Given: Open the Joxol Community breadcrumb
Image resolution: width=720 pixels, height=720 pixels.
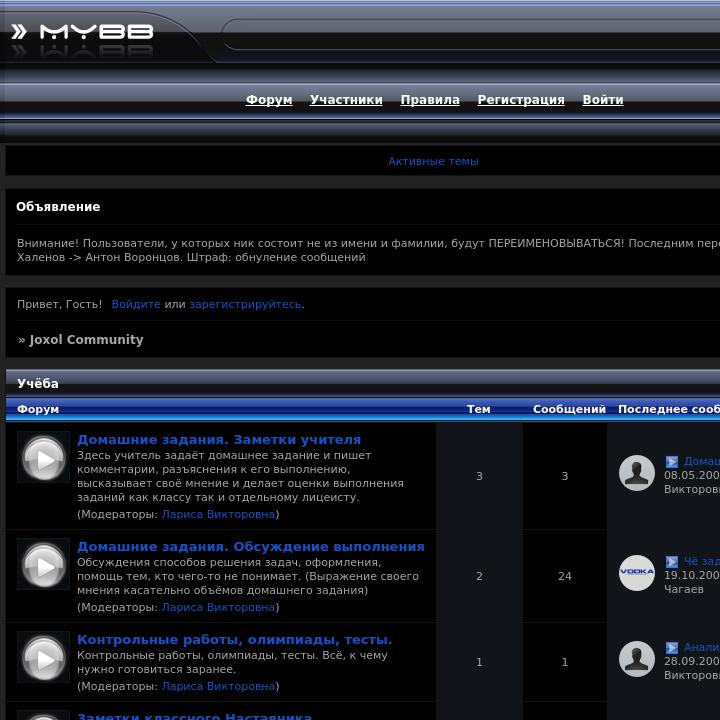Looking at the screenshot, I should [86, 339].
